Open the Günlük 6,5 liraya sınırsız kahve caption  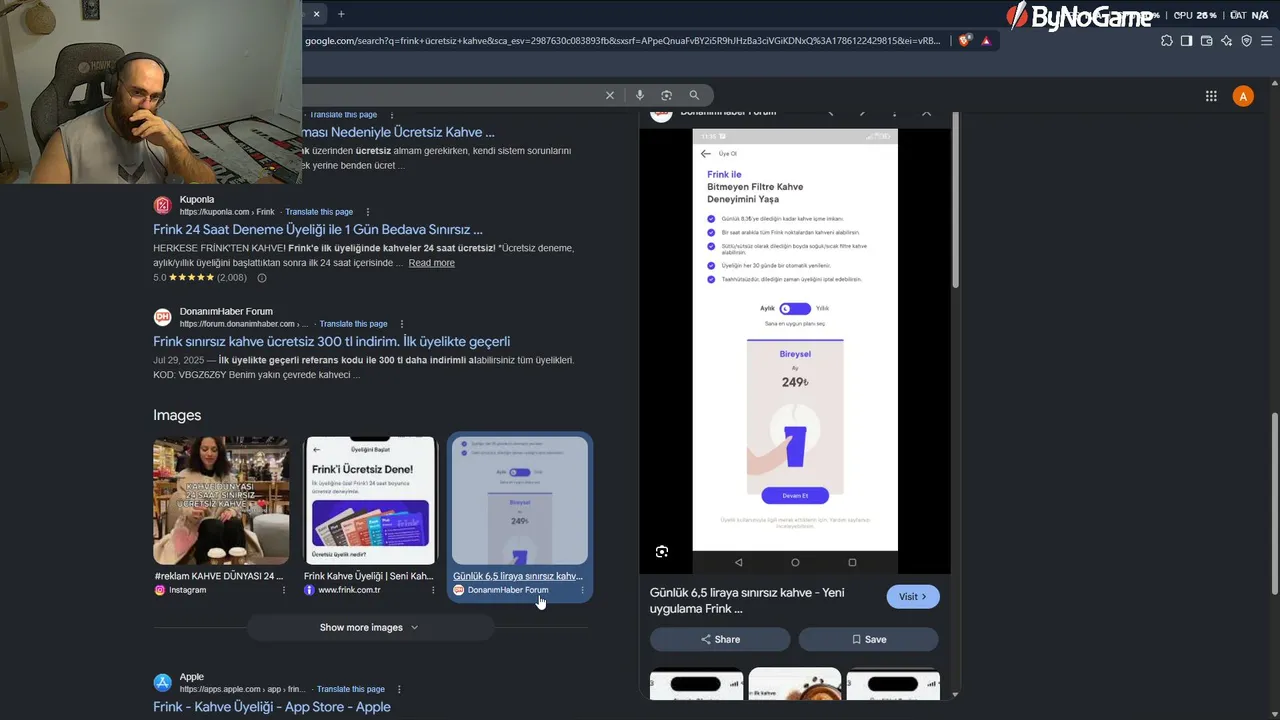tap(518, 576)
